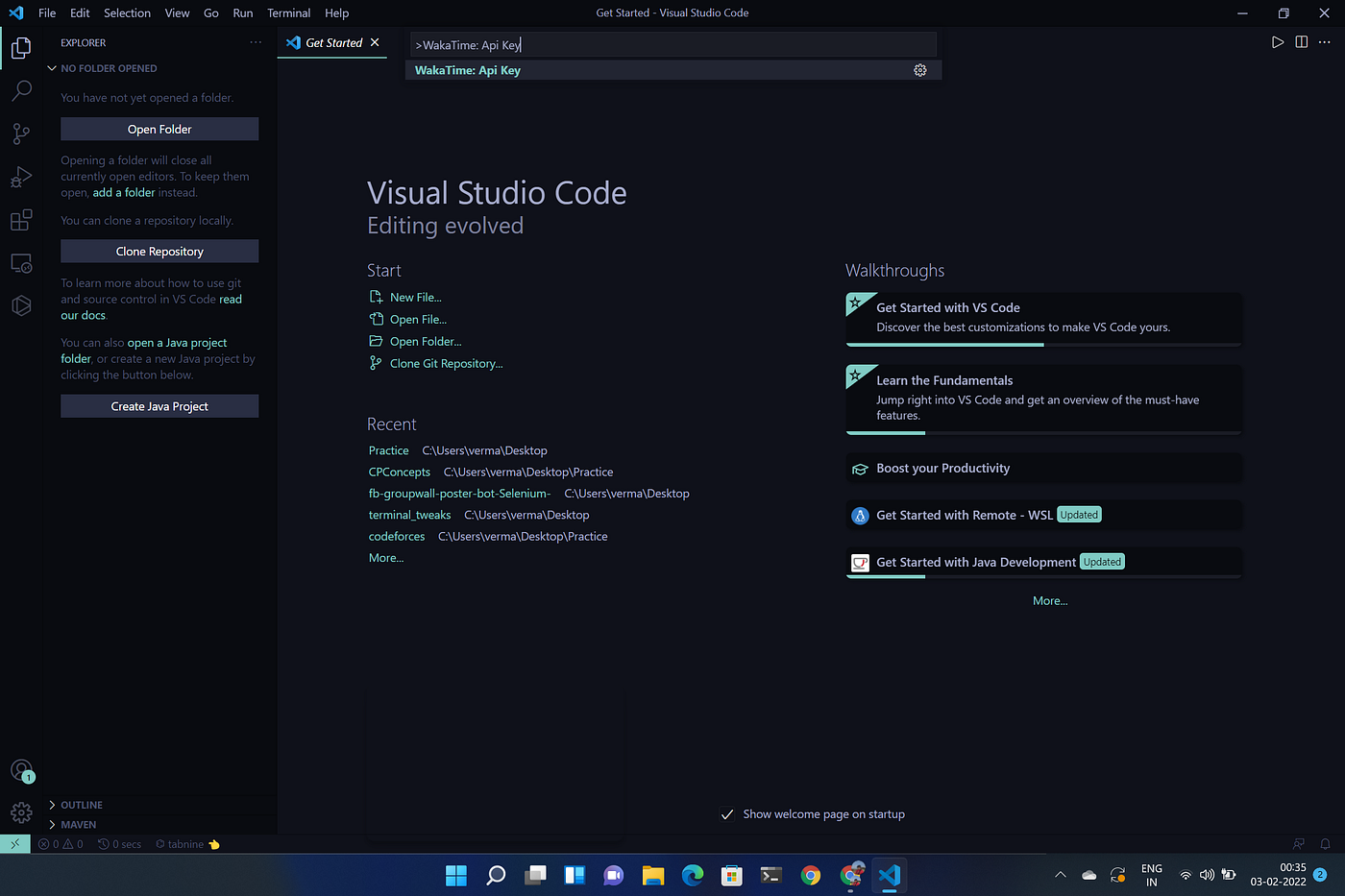
Task: Toggle Show welcome page on startup
Action: [727, 813]
